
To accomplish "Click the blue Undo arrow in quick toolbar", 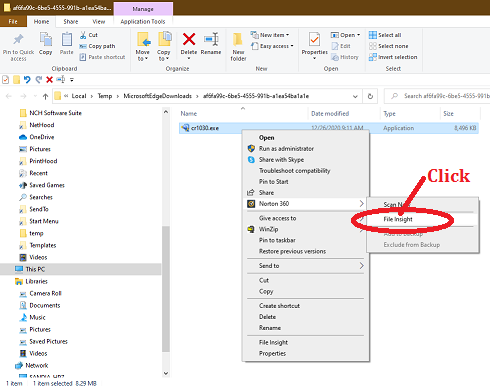I will [x=27, y=79].
